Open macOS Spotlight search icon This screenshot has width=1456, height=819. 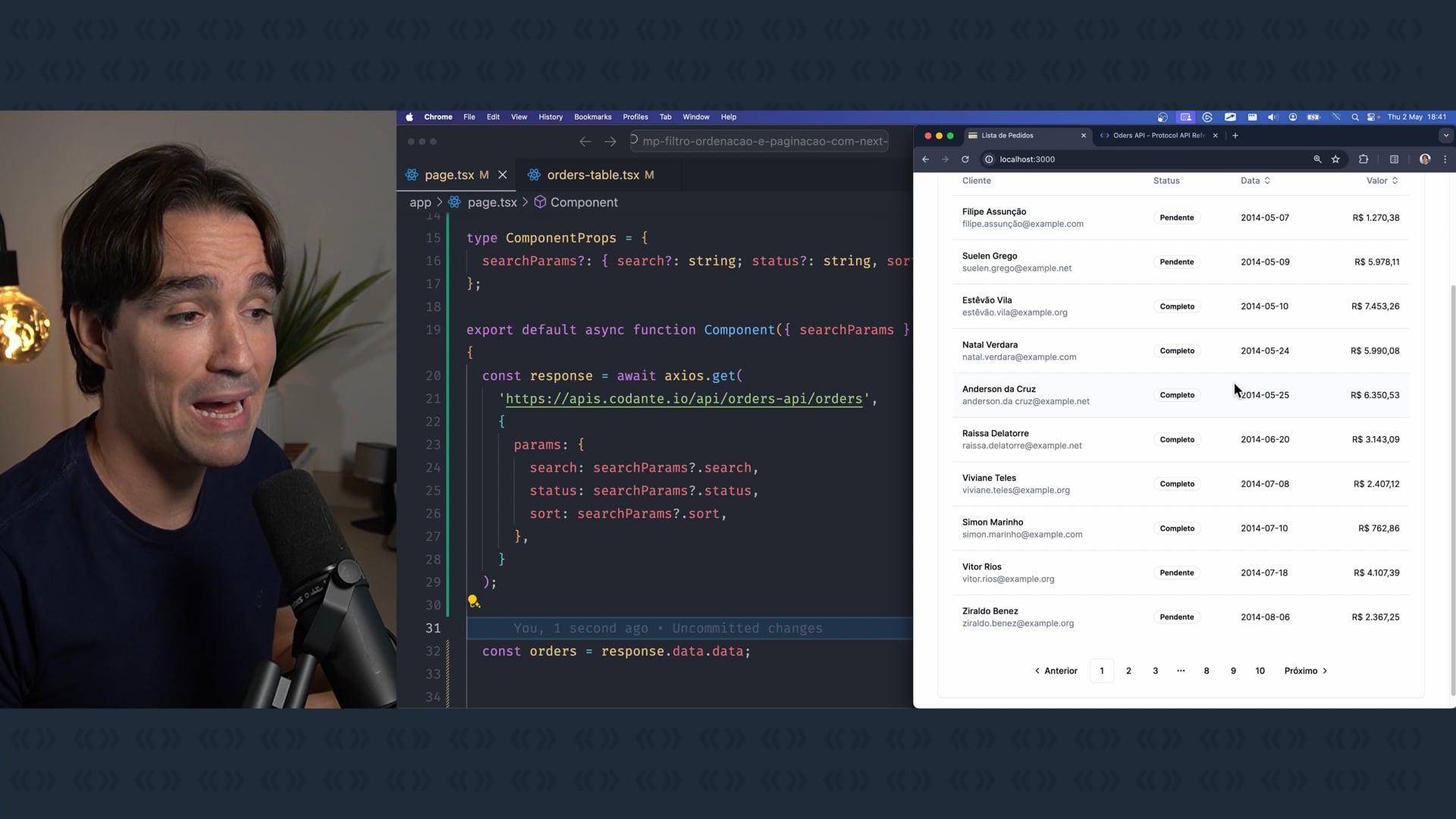1354,118
